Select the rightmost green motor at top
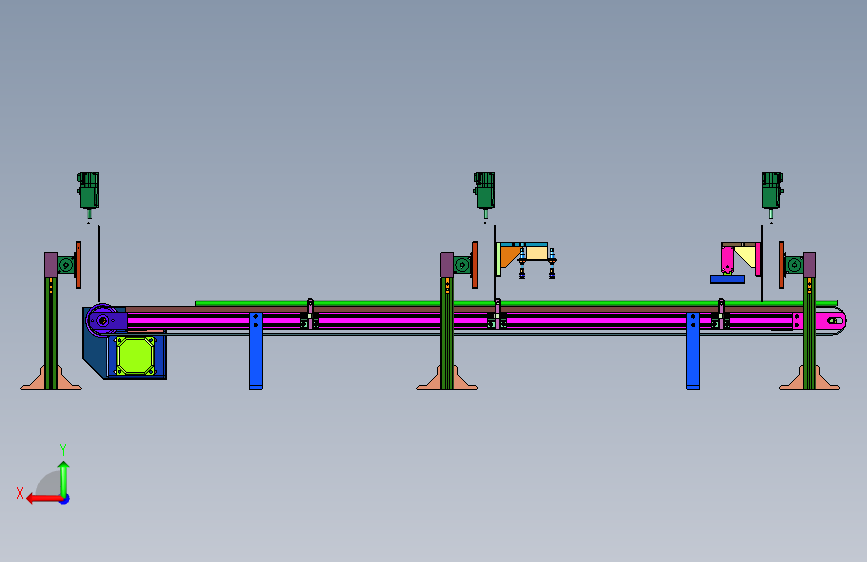The height and width of the screenshot is (562, 867). 772,191
